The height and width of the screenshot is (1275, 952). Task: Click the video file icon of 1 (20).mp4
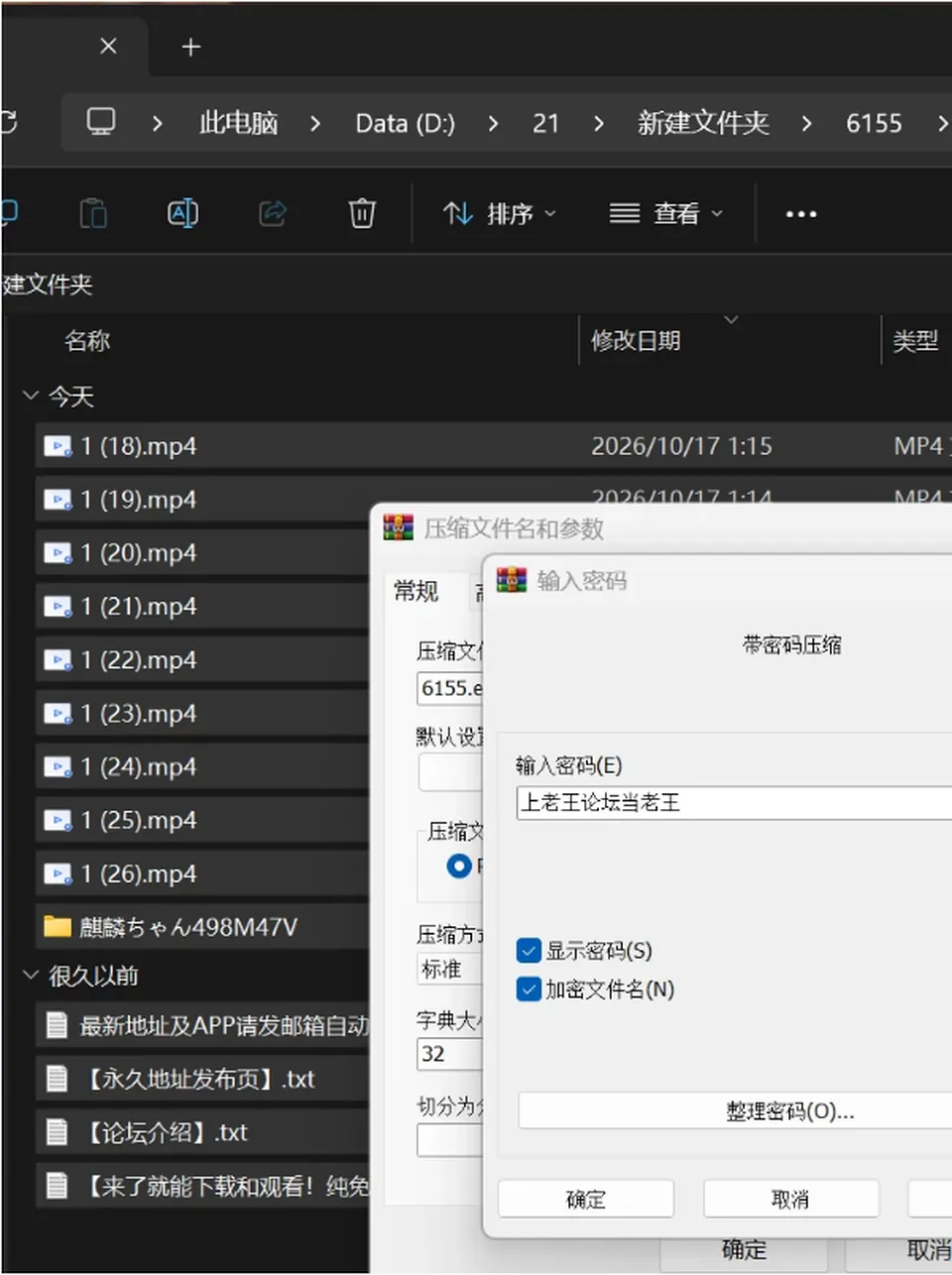click(58, 553)
